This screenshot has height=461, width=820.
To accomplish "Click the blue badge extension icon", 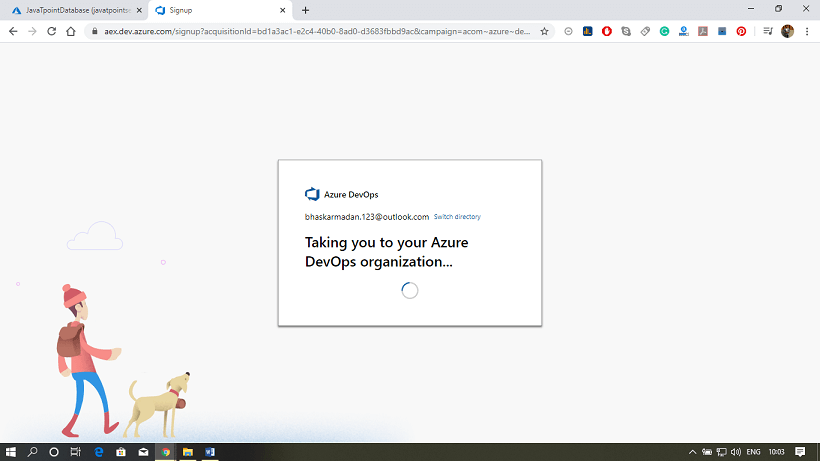I will (x=684, y=31).
